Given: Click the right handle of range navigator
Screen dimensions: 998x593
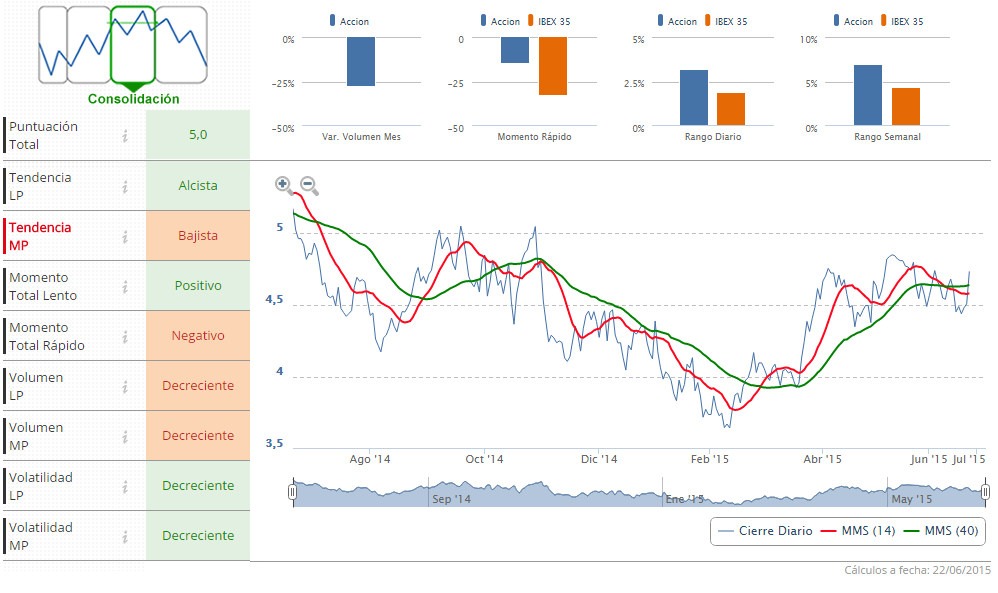Looking at the screenshot, I should [x=985, y=492].
